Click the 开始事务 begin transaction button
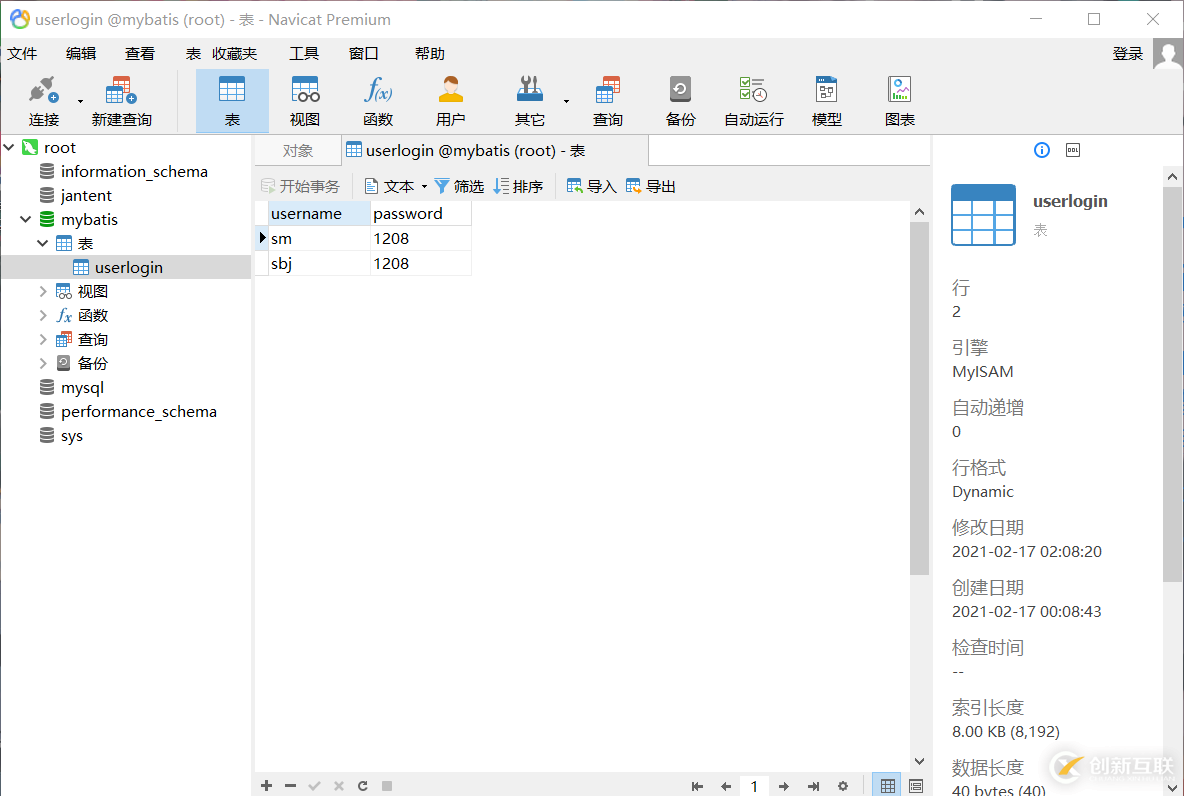 click(x=301, y=187)
